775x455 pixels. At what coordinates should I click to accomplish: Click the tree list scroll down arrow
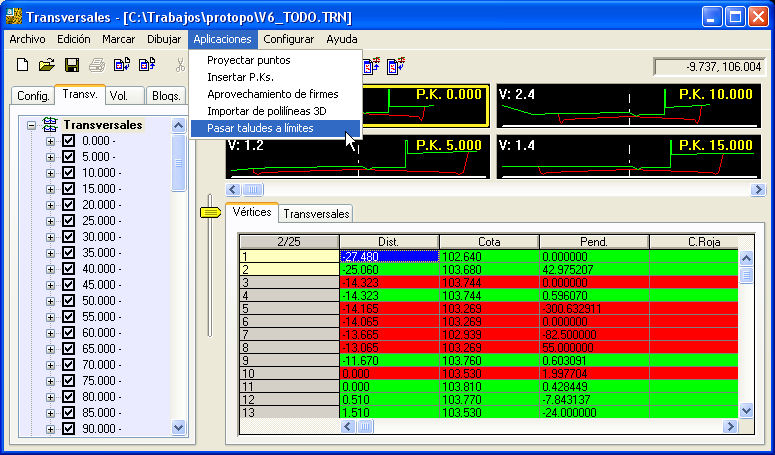[x=178, y=428]
